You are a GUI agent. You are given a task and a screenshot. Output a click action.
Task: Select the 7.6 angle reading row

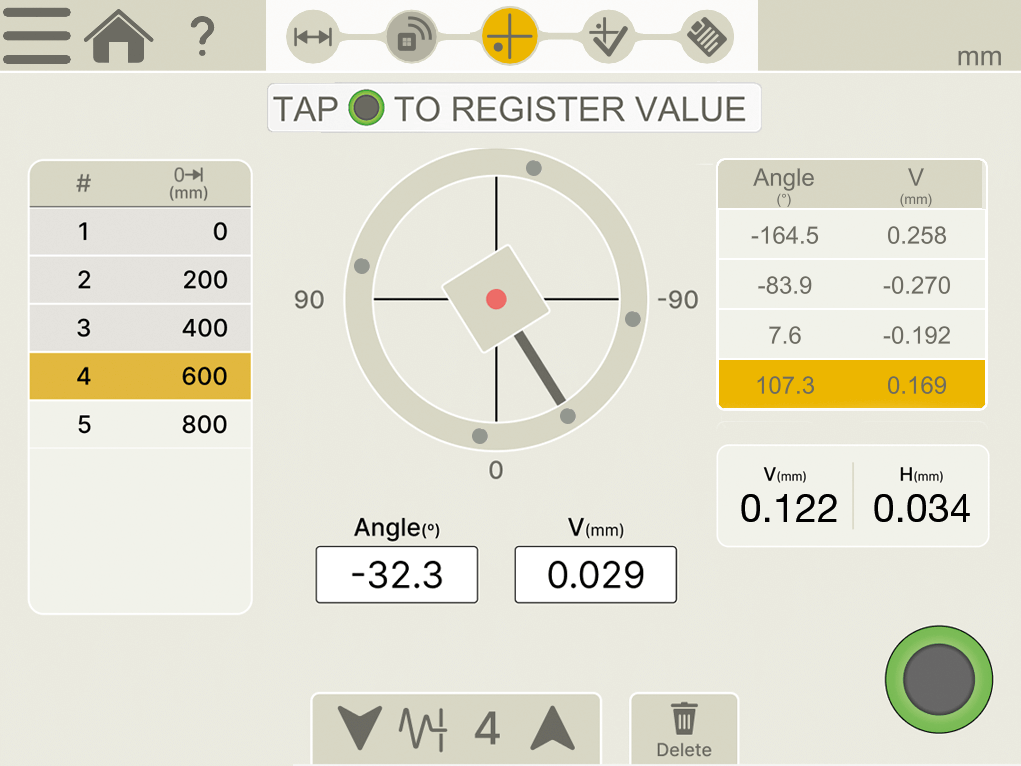851,335
